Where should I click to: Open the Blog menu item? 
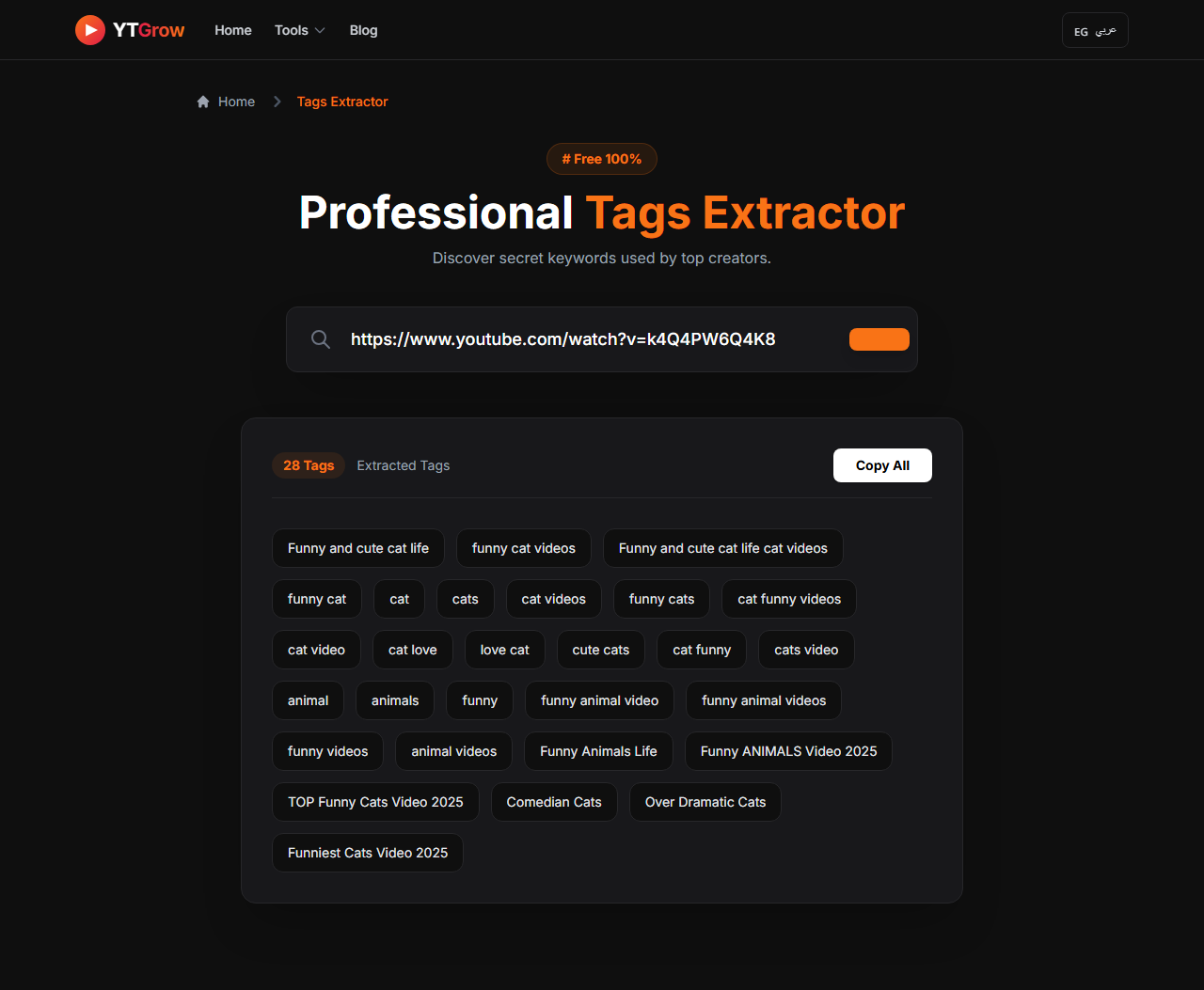pyautogui.click(x=363, y=30)
